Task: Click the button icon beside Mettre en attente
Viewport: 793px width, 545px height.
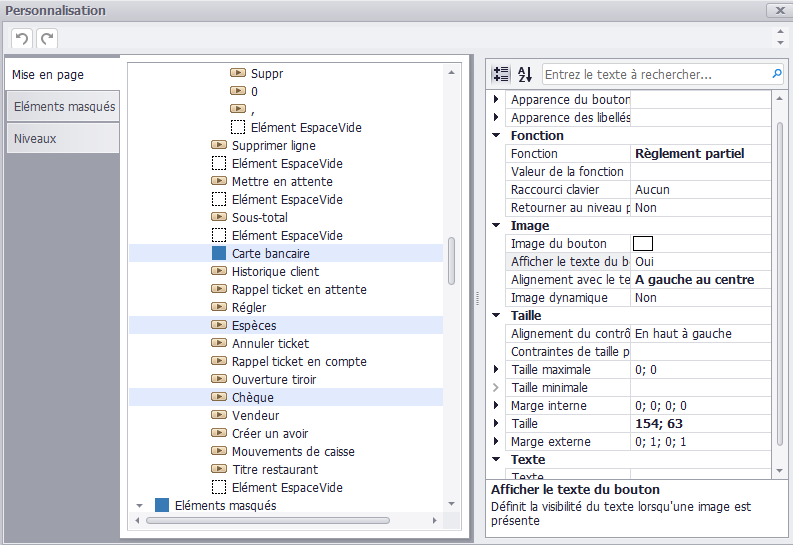Action: click(x=218, y=181)
